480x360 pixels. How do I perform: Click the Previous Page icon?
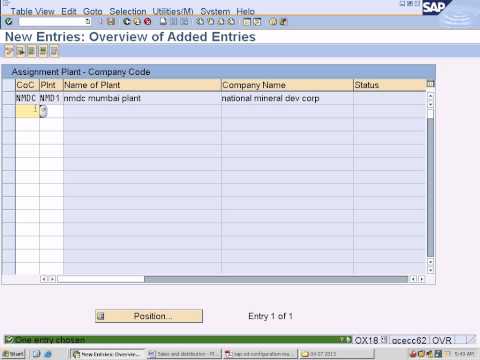click(x=211, y=22)
